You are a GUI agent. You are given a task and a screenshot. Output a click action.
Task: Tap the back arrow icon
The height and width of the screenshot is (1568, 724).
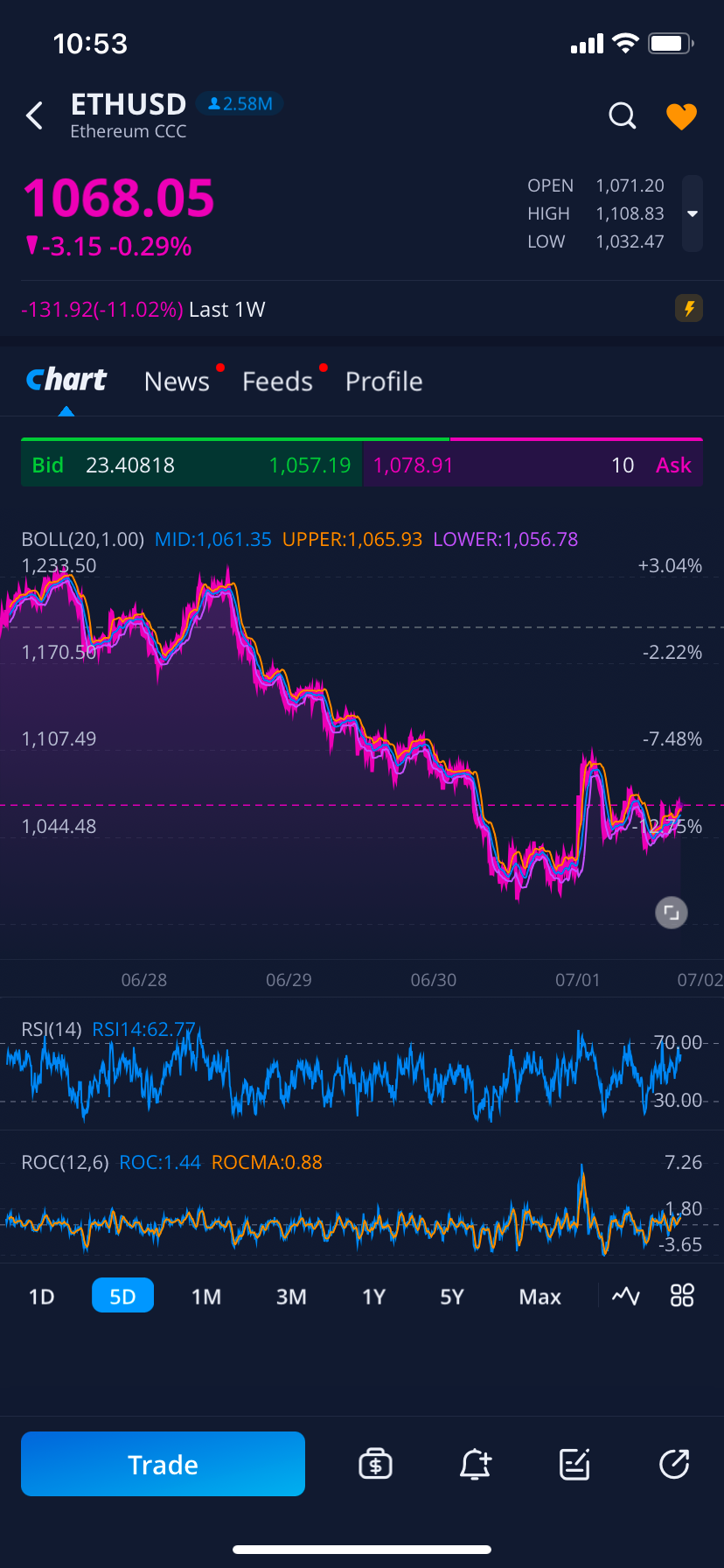click(34, 115)
